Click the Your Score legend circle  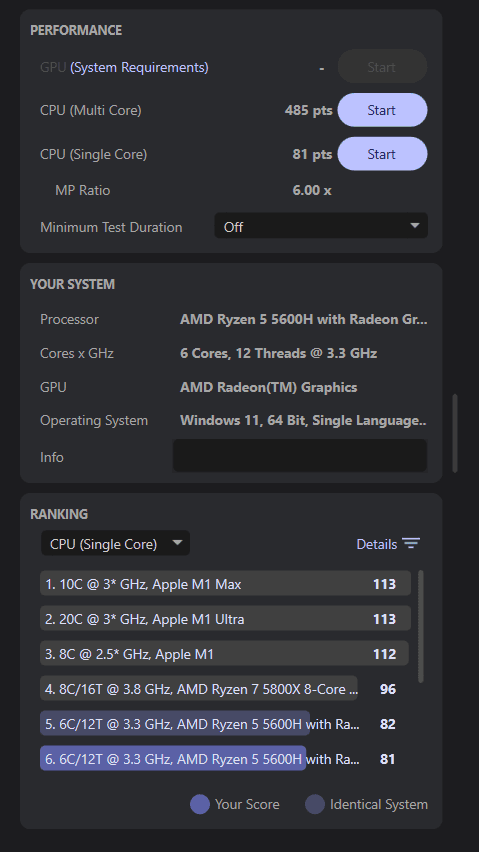(x=200, y=804)
